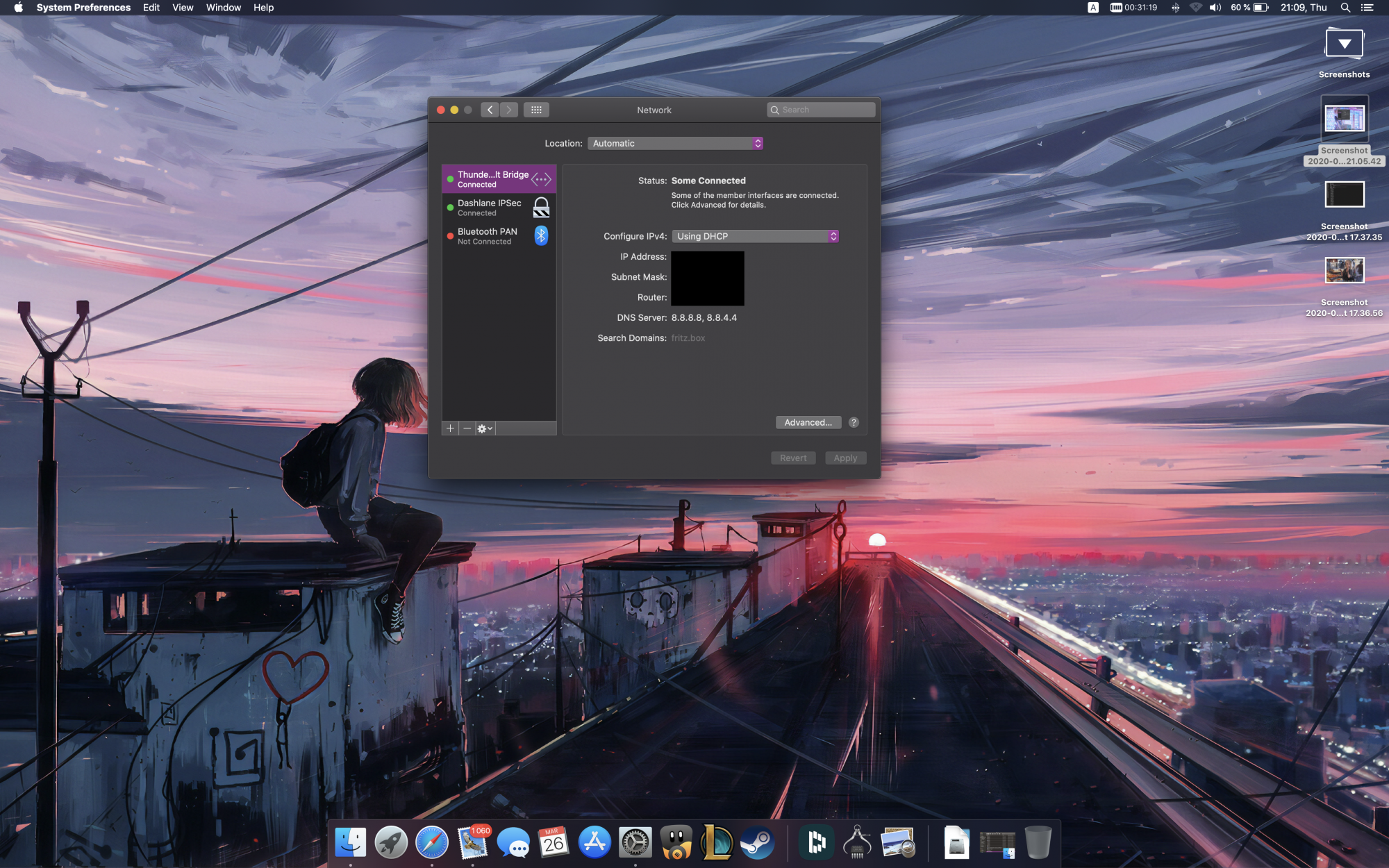Click the Apply button
The image size is (1389, 868).
845,458
